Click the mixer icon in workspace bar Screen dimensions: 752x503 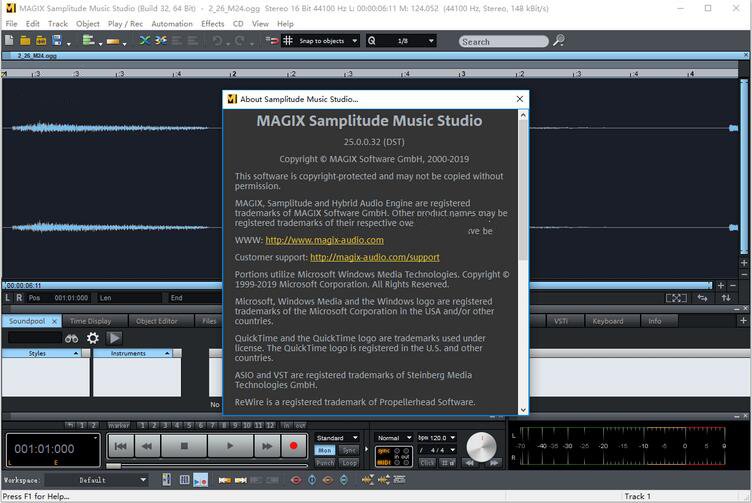166,480
